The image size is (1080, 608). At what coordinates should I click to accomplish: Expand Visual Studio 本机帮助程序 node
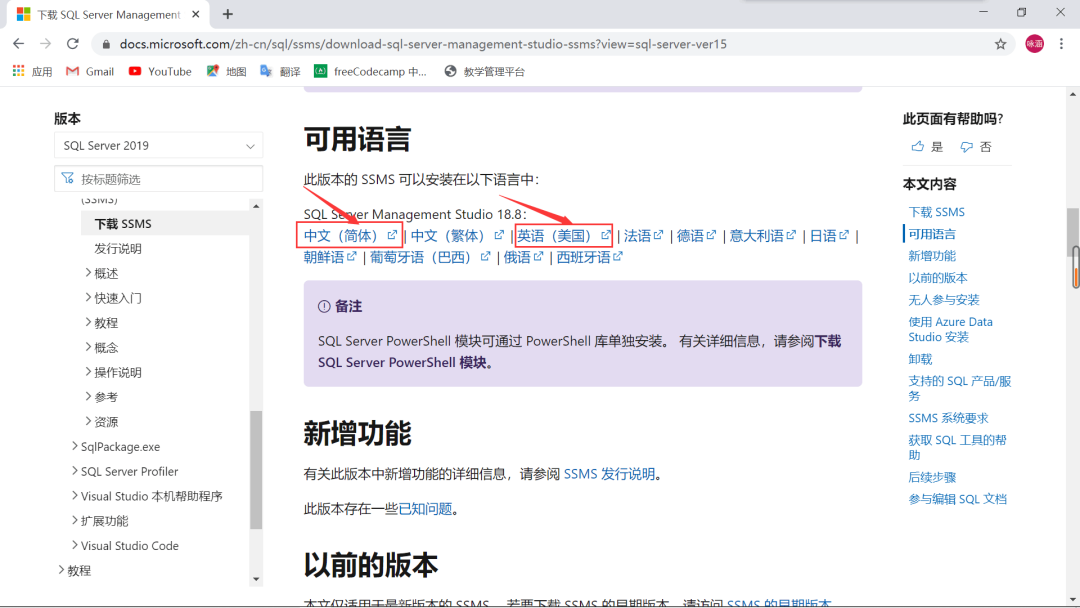(x=74, y=496)
